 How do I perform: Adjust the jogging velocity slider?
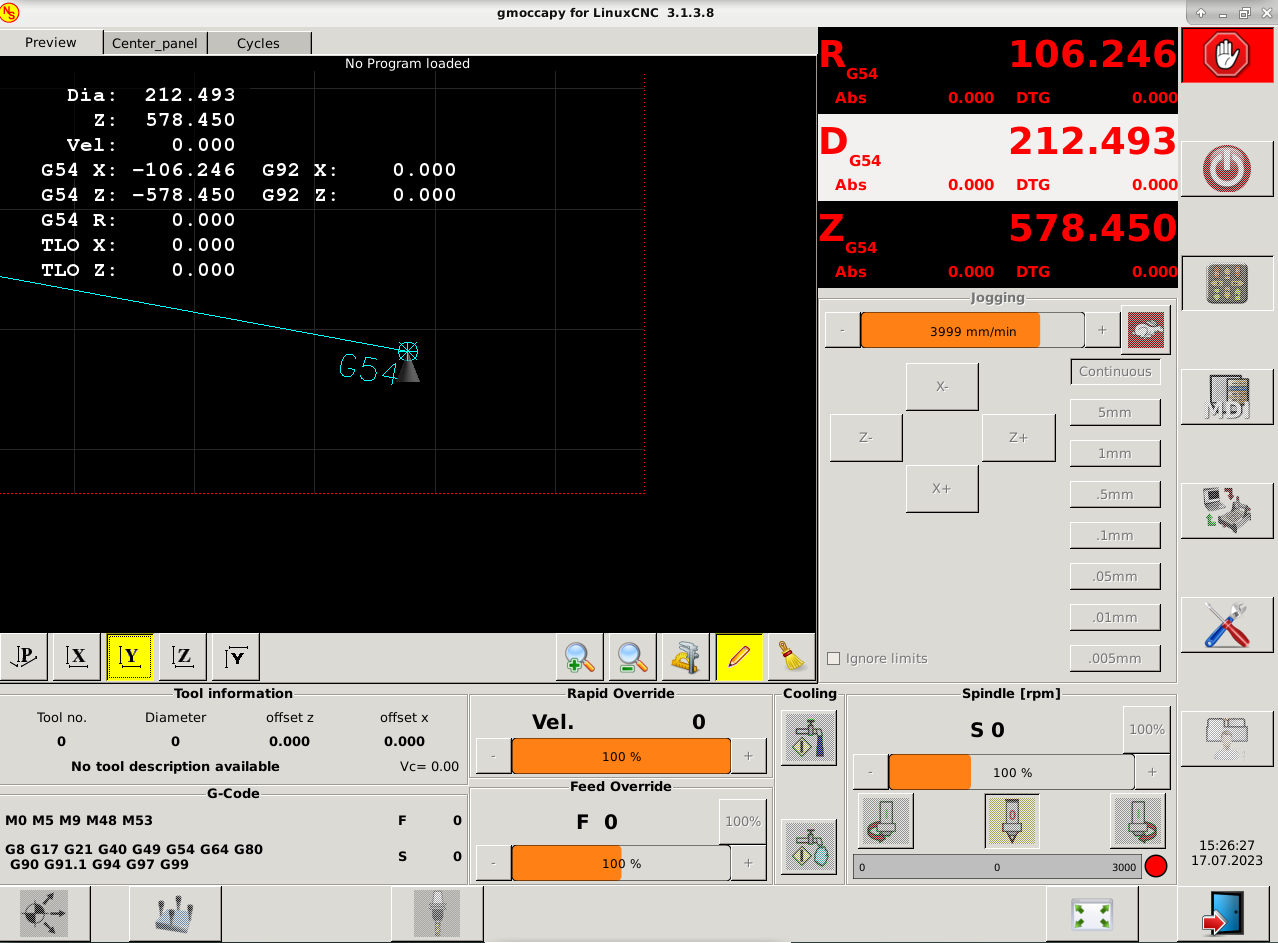click(971, 330)
